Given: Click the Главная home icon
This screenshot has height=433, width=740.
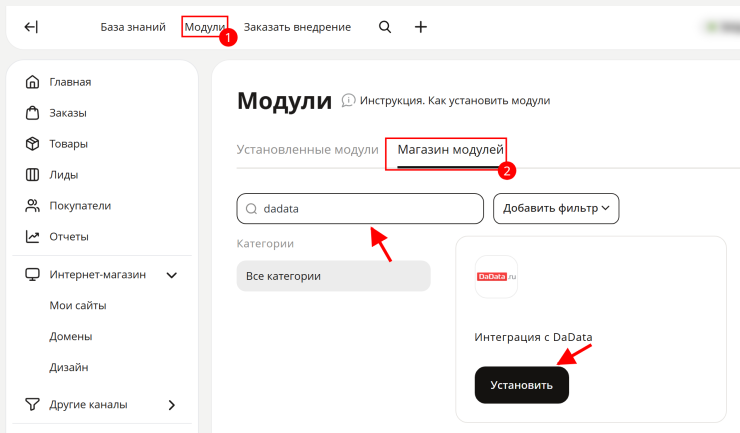Looking at the screenshot, I should pyautogui.click(x=32, y=82).
